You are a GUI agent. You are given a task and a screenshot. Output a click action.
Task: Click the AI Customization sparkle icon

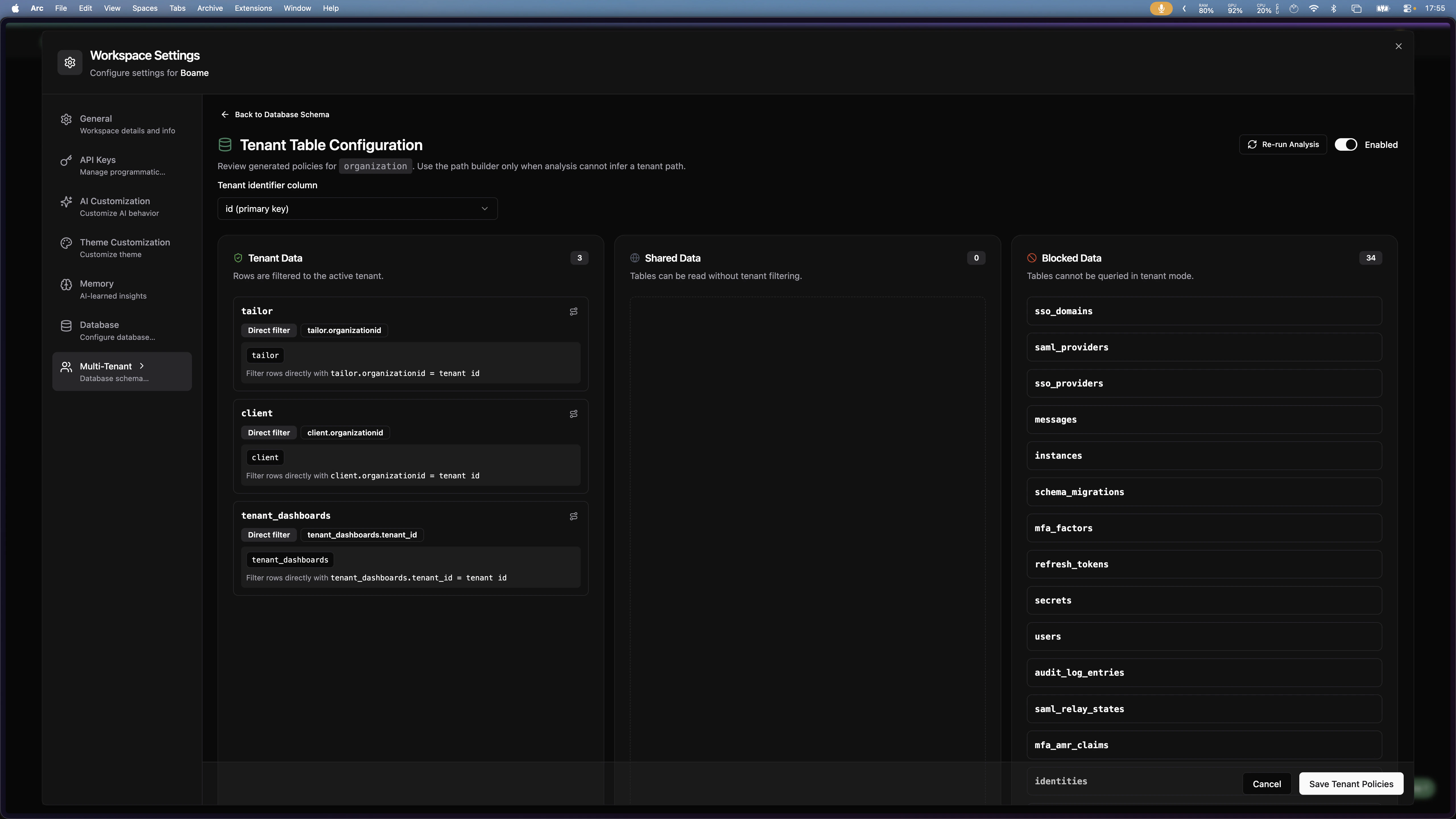(66, 202)
